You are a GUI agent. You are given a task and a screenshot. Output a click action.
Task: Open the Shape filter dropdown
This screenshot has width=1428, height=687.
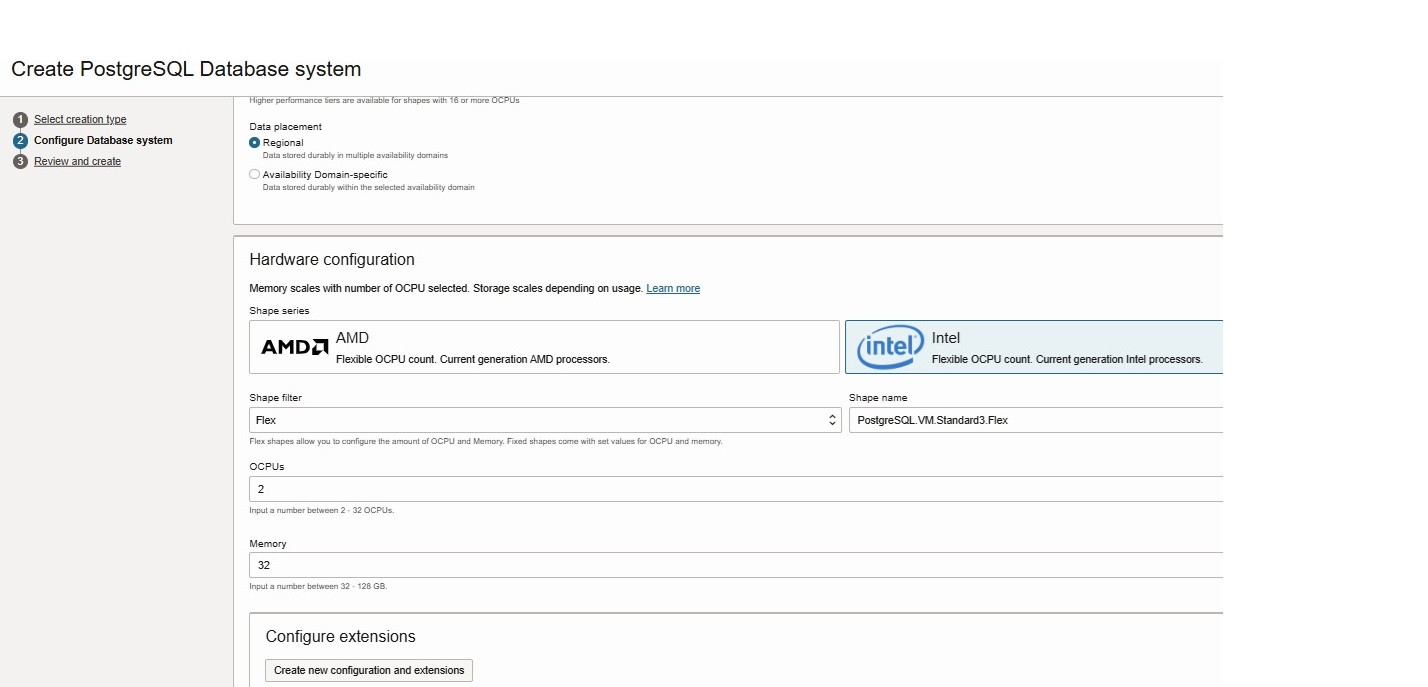tap(545, 420)
